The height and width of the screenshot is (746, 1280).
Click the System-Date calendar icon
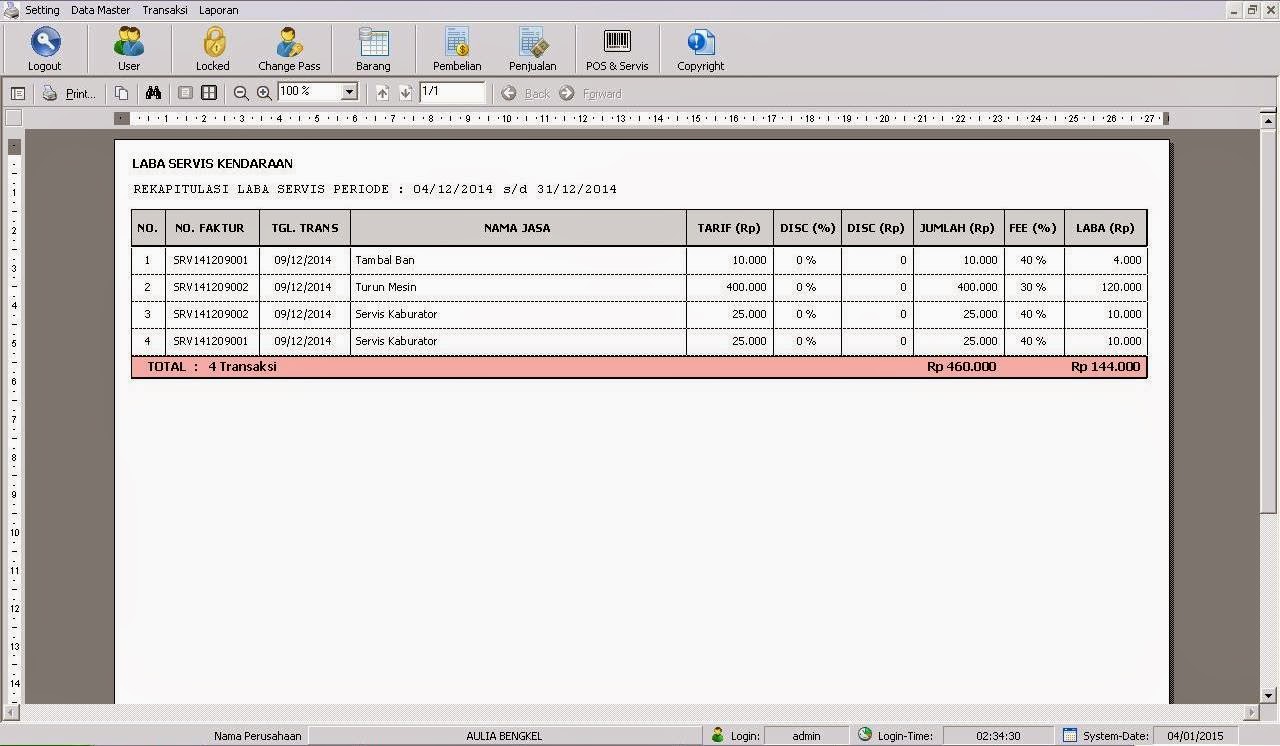pyautogui.click(x=1070, y=735)
